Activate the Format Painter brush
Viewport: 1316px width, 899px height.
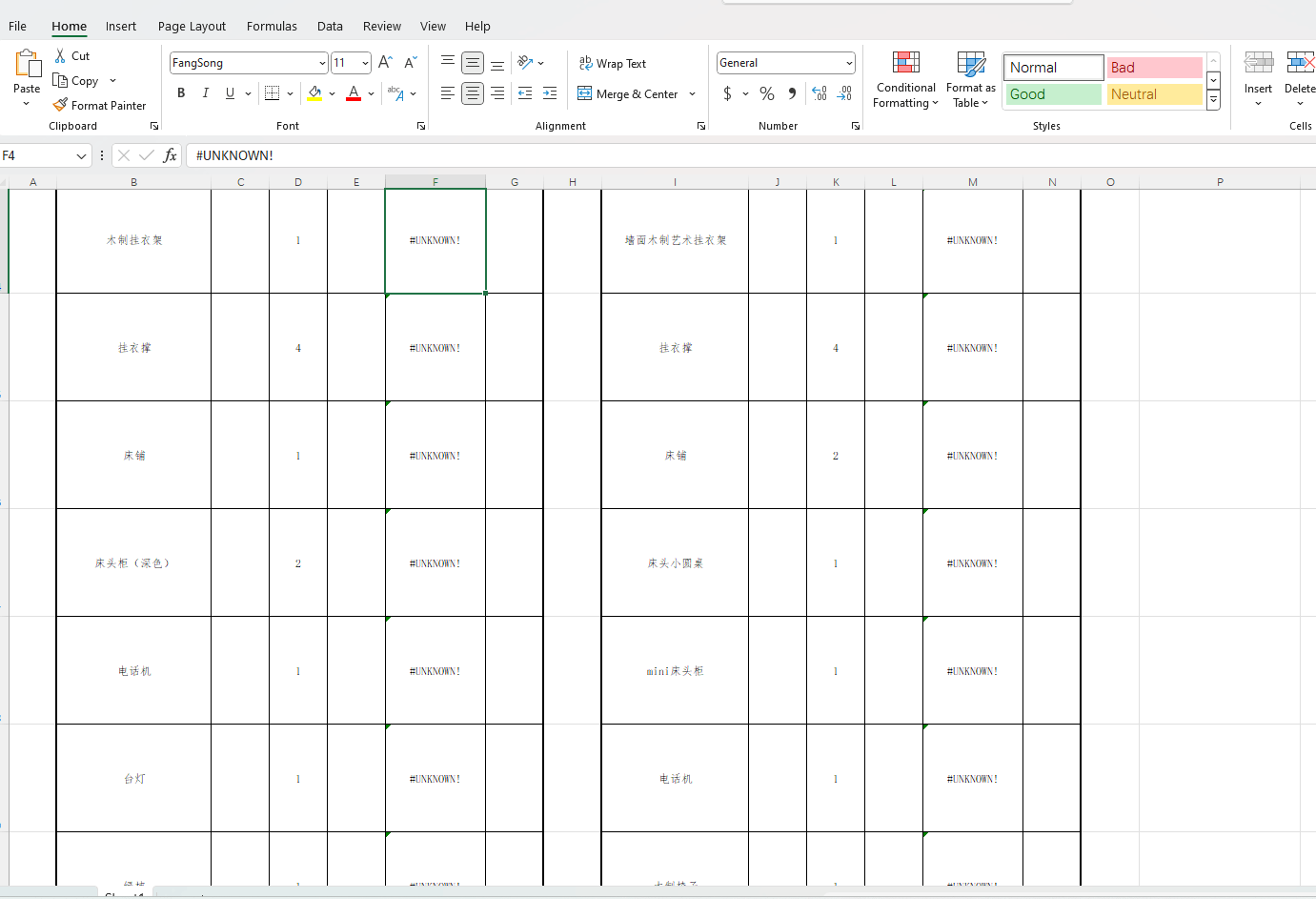pyautogui.click(x=60, y=105)
